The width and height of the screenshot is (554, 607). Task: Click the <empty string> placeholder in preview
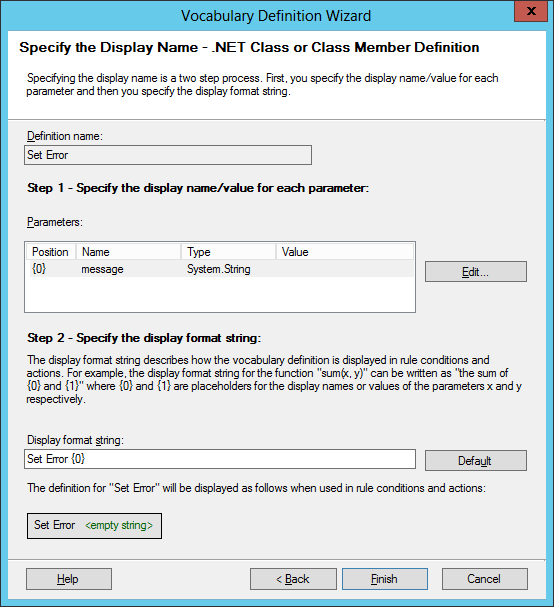coord(119,525)
